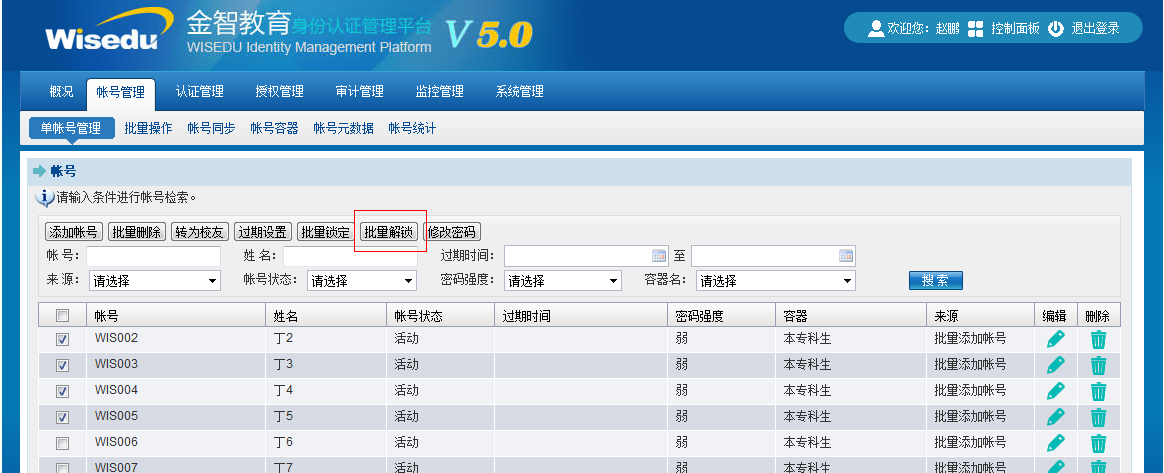Expand the 容器名 dropdown list

pos(775,281)
